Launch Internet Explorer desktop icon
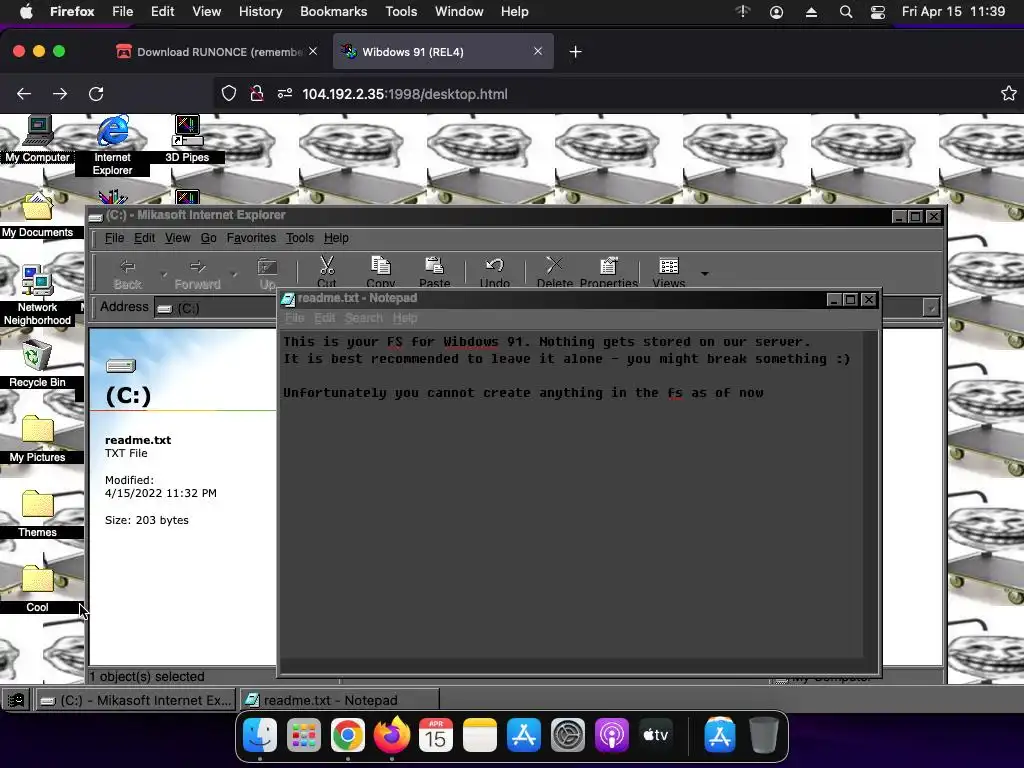Screen dimensions: 1024x768 pyautogui.click(x=112, y=145)
